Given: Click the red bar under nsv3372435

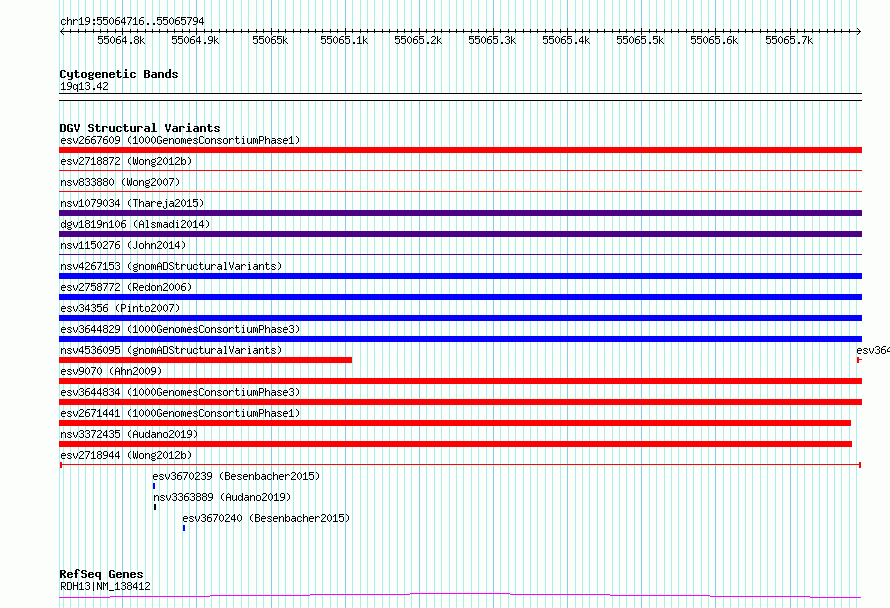Looking at the screenshot, I should pos(455,444).
